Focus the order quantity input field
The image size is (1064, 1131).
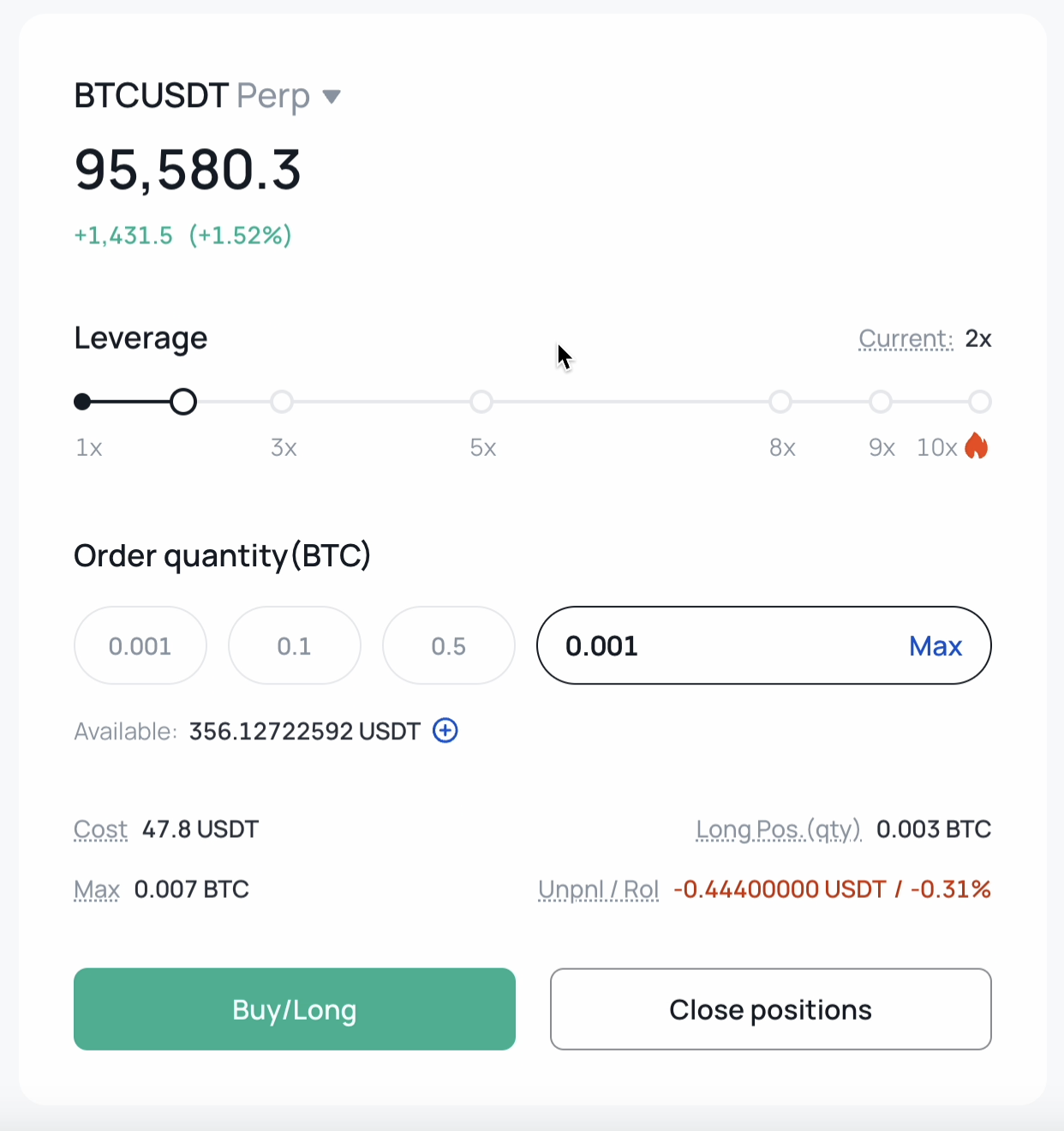728,645
